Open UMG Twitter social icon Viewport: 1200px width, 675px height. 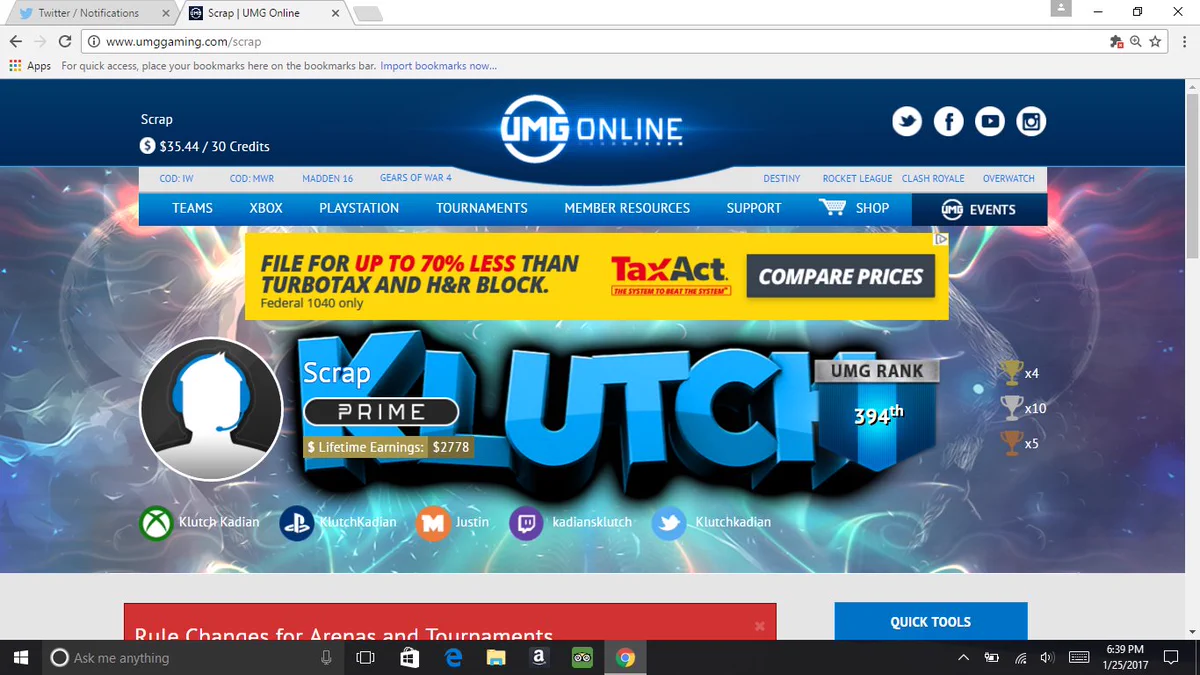[907, 122]
